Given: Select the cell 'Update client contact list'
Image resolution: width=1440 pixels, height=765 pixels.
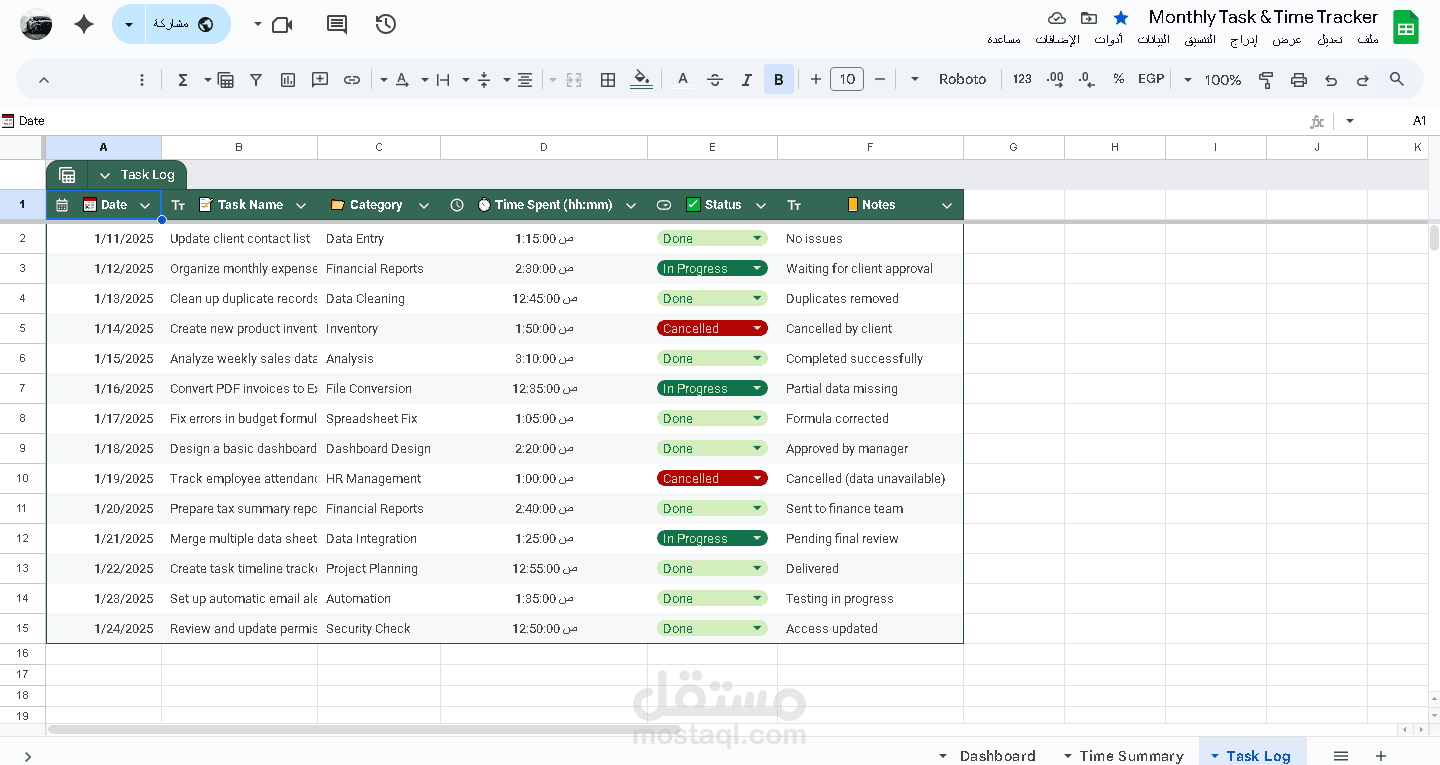Looking at the screenshot, I should [x=239, y=238].
